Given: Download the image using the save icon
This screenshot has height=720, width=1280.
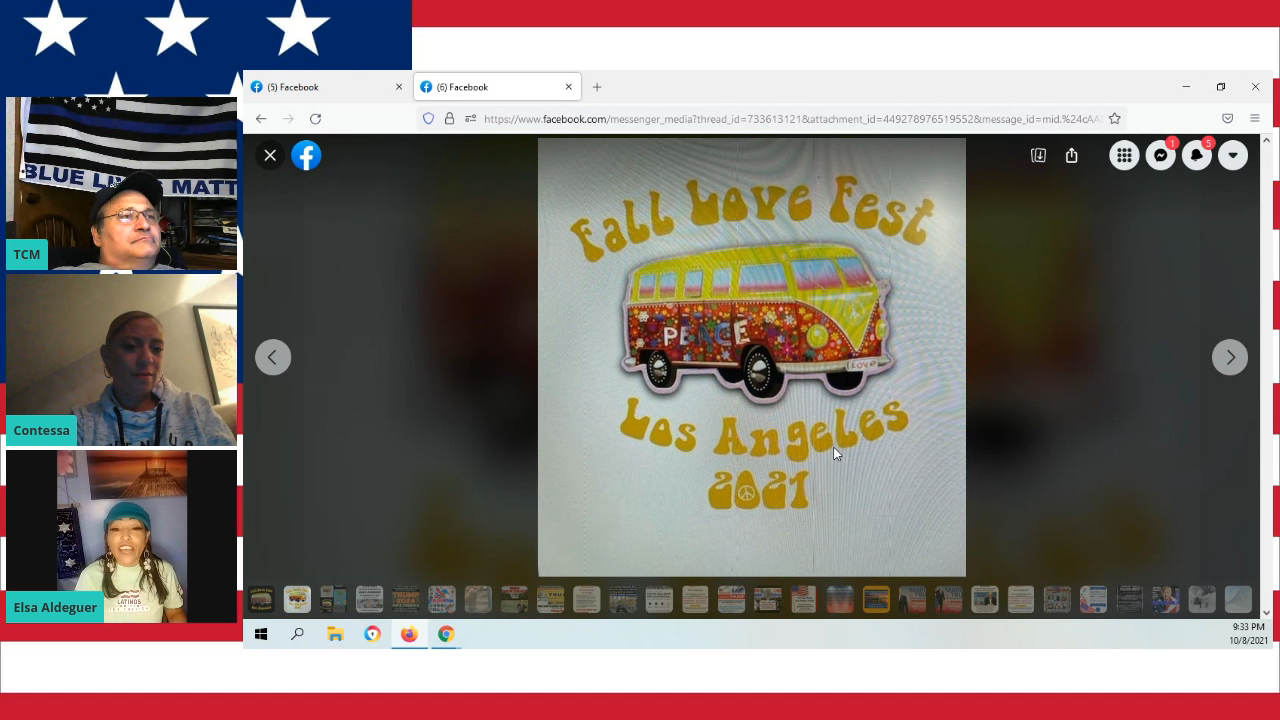Looking at the screenshot, I should click(1038, 155).
